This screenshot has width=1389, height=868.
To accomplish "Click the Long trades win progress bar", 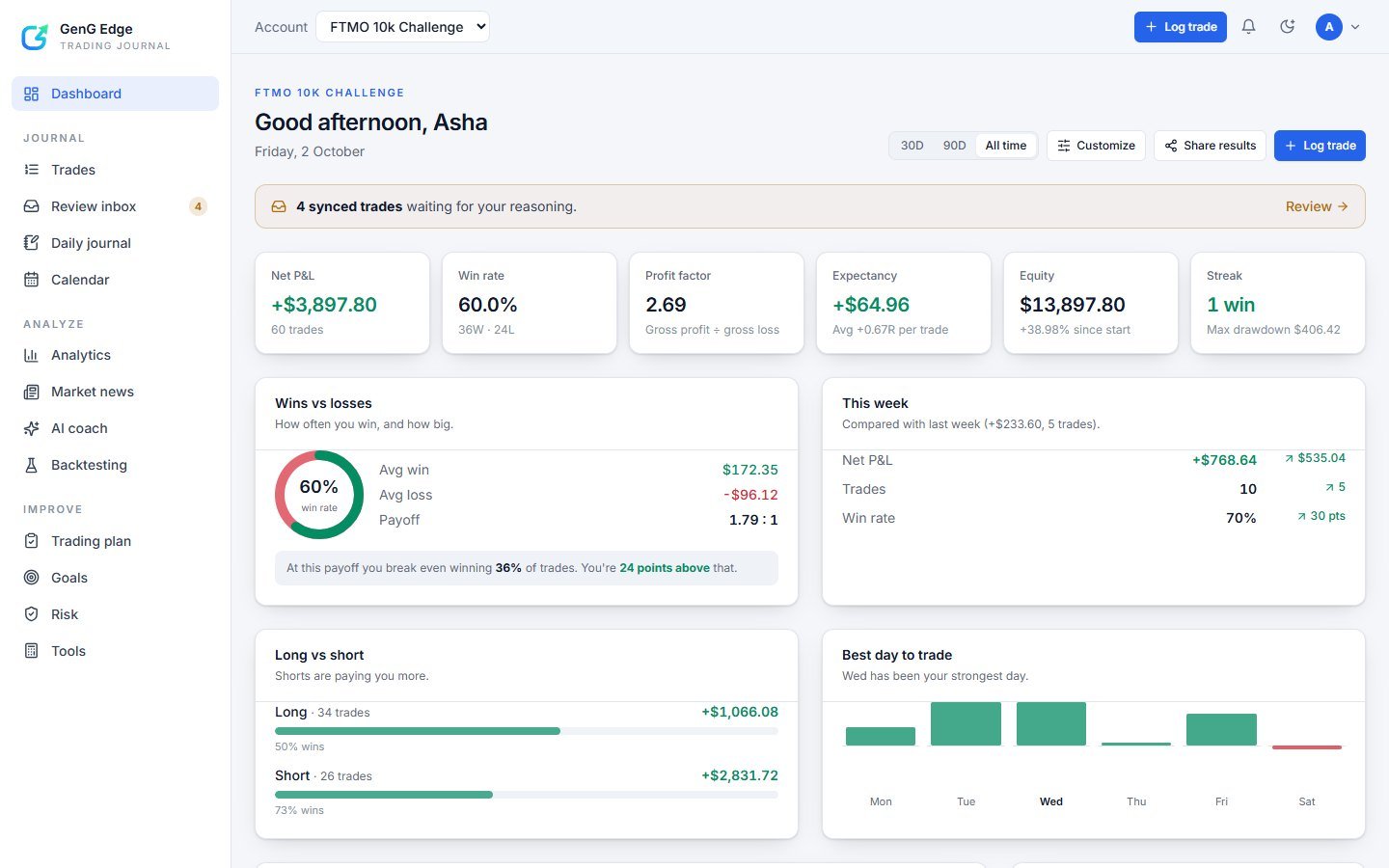I will coord(527,731).
